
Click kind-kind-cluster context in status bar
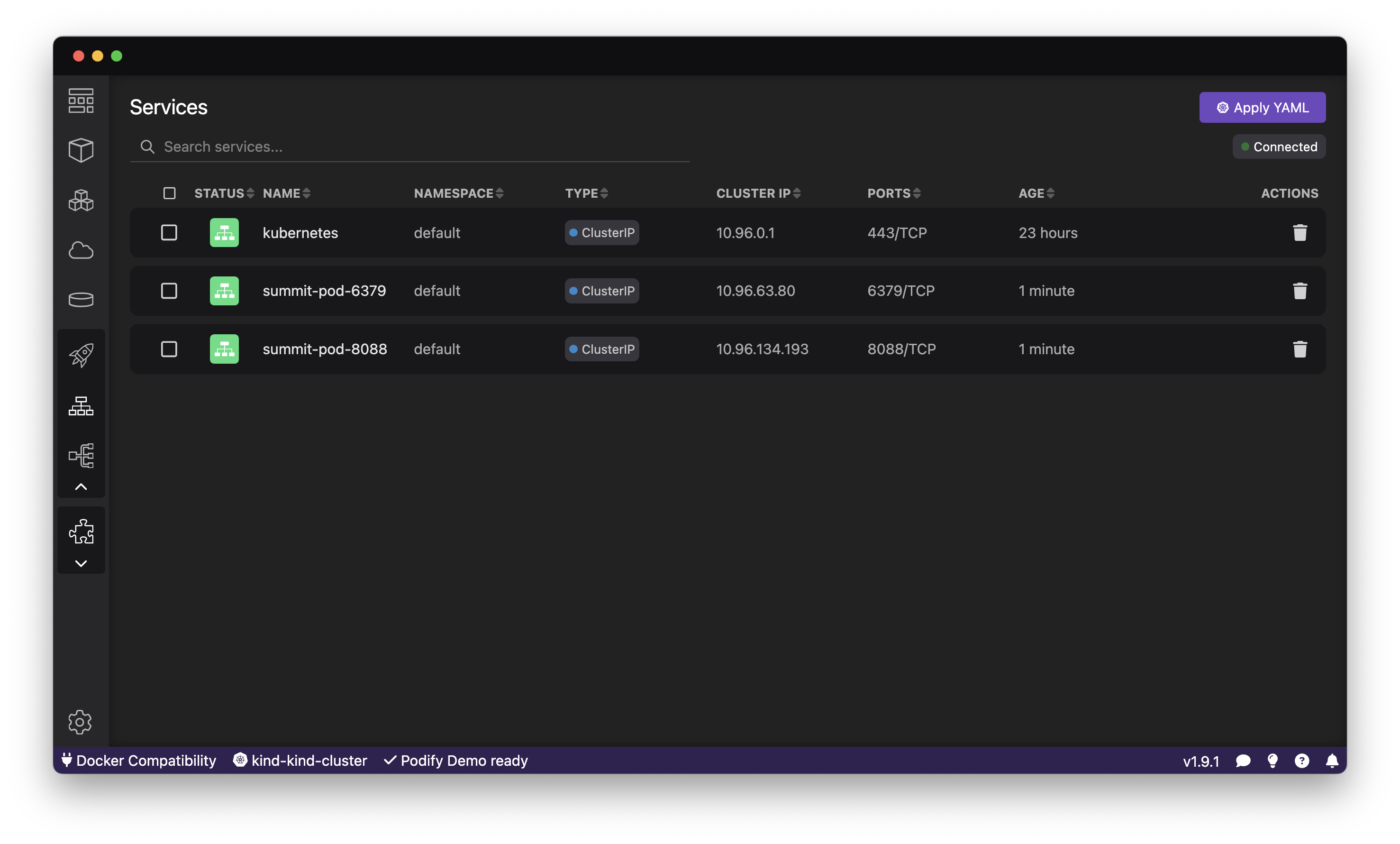(x=300, y=761)
